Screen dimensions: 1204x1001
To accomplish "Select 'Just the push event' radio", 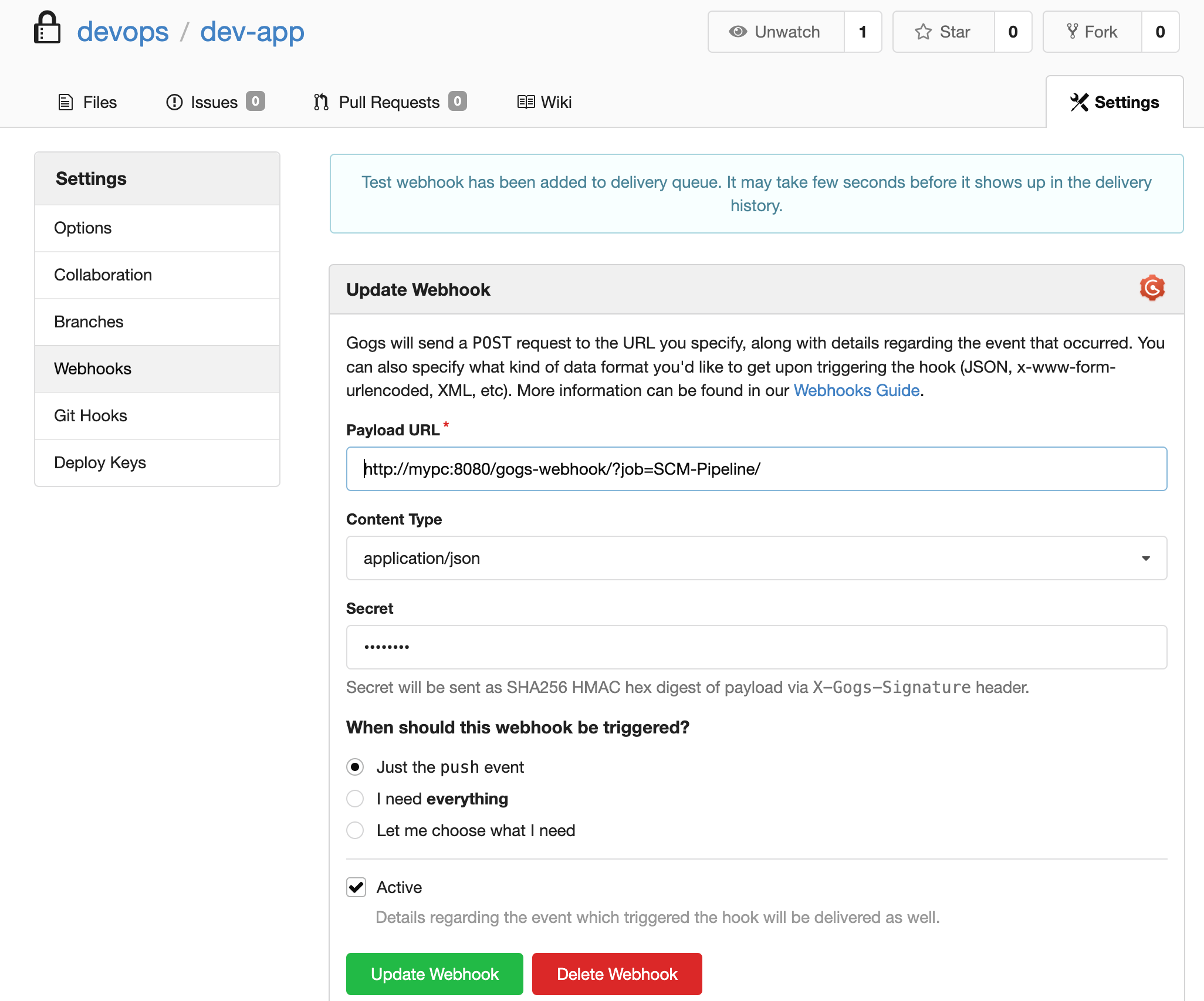I will [355, 767].
